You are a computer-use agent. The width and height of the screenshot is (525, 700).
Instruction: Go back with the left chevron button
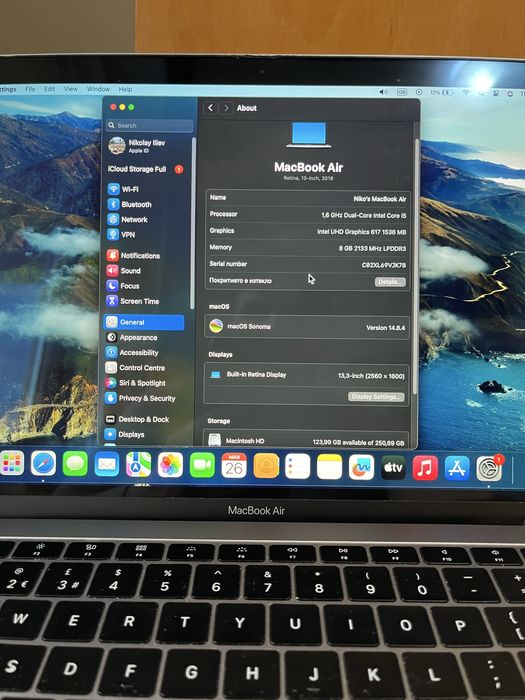click(211, 108)
